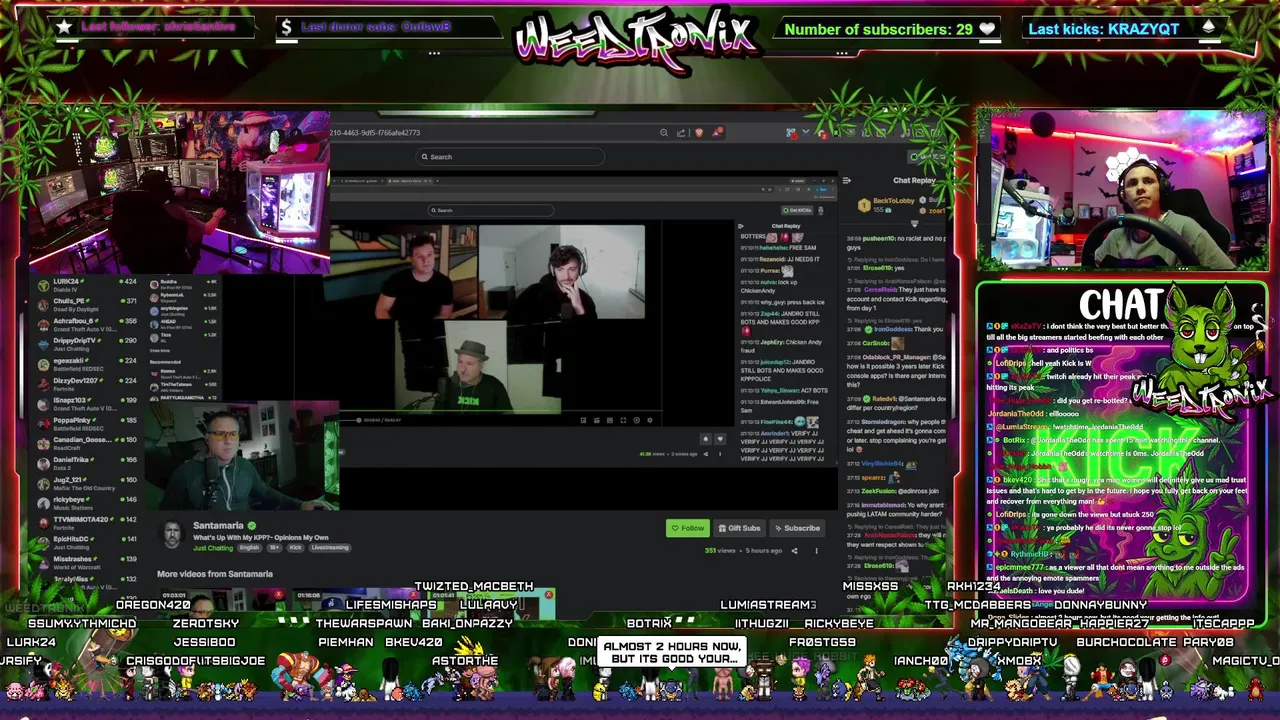Open DrippyDripTV channel in sidebar
This screenshot has height=720, width=1280.
(x=86, y=344)
